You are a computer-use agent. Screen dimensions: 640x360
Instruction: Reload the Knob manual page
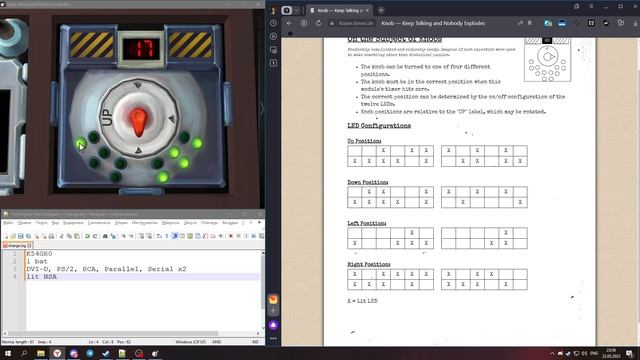[318, 23]
